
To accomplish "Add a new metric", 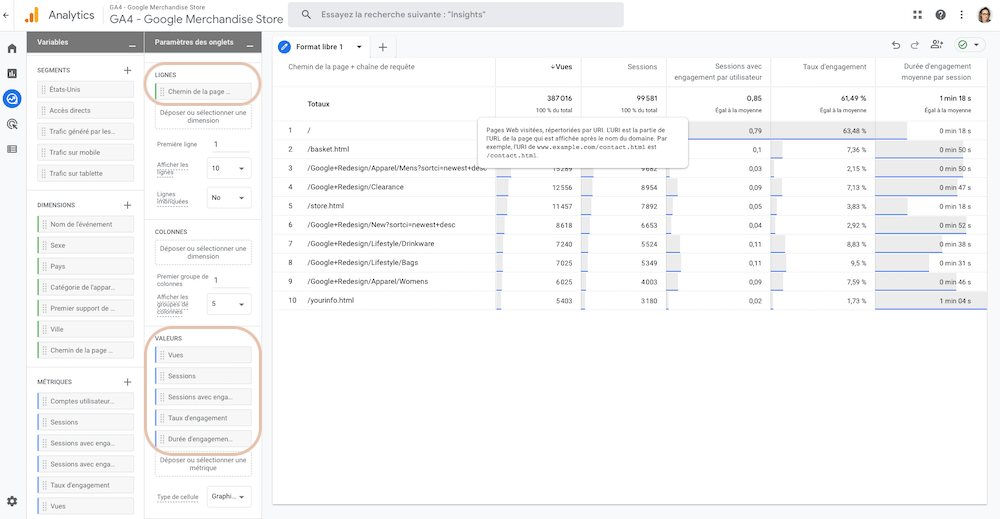I will point(128,381).
